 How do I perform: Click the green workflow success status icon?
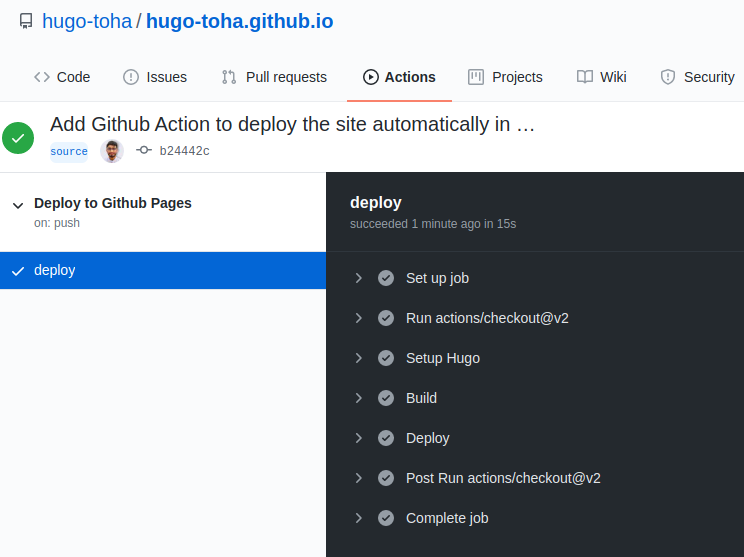(18, 138)
